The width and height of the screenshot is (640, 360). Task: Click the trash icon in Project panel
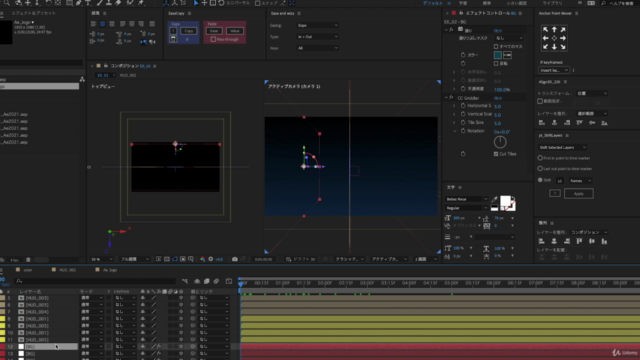(x=28, y=260)
